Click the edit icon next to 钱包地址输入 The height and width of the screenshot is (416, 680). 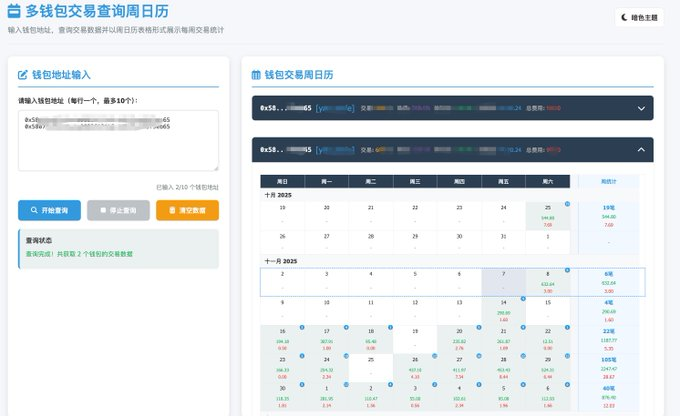(x=23, y=75)
